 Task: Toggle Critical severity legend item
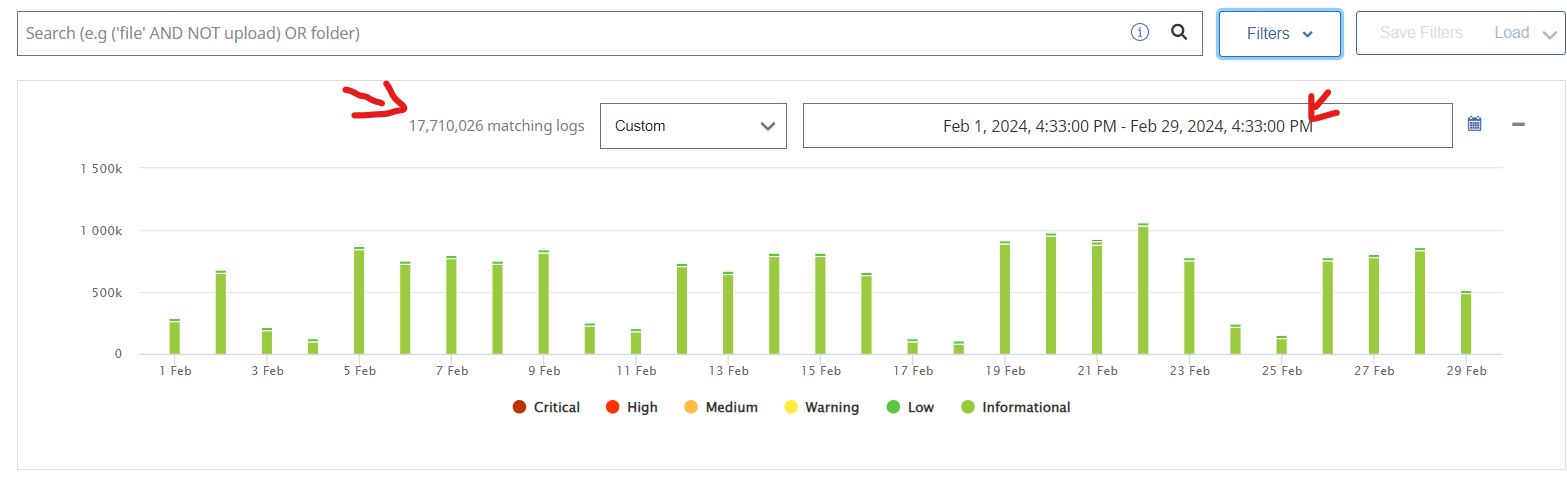click(x=546, y=407)
